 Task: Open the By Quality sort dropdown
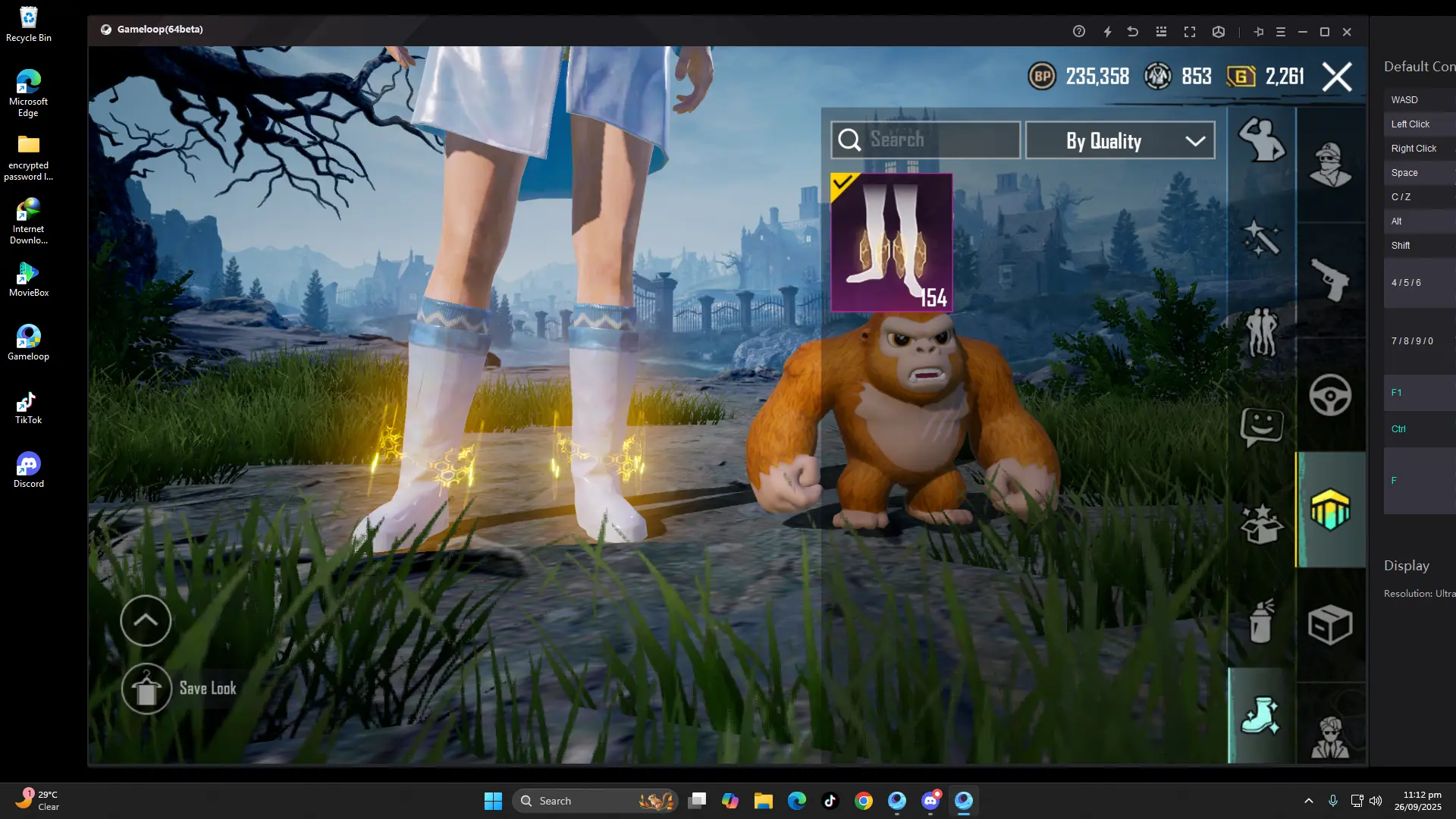pos(1119,141)
